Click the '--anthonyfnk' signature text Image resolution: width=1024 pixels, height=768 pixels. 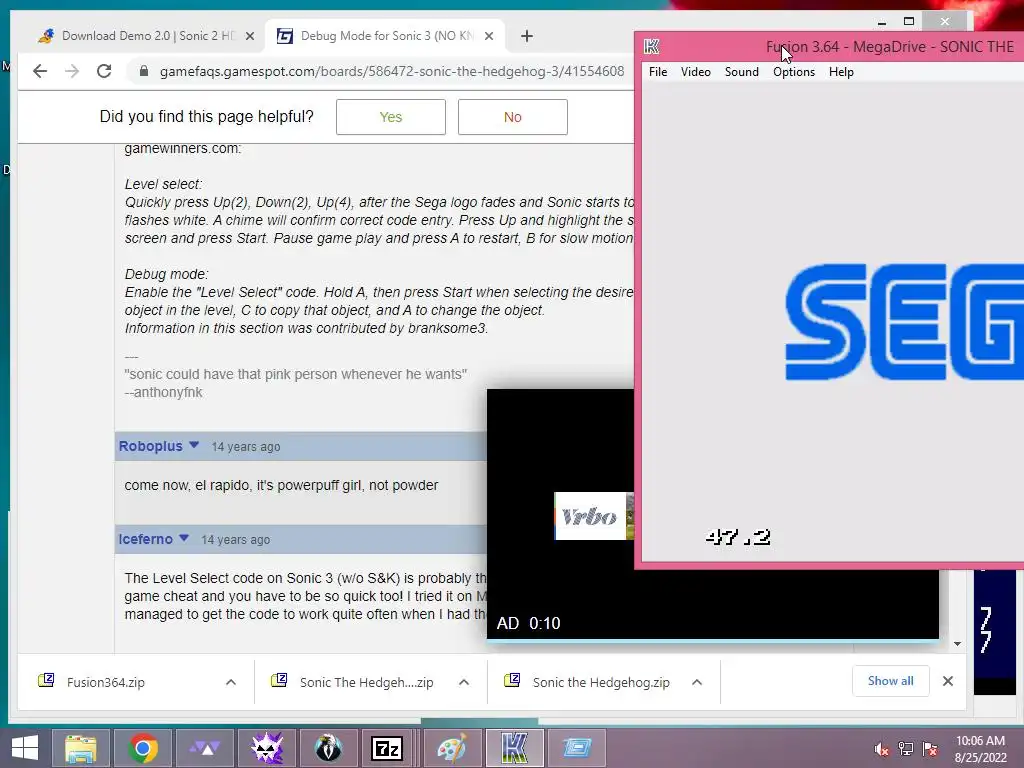click(x=163, y=392)
